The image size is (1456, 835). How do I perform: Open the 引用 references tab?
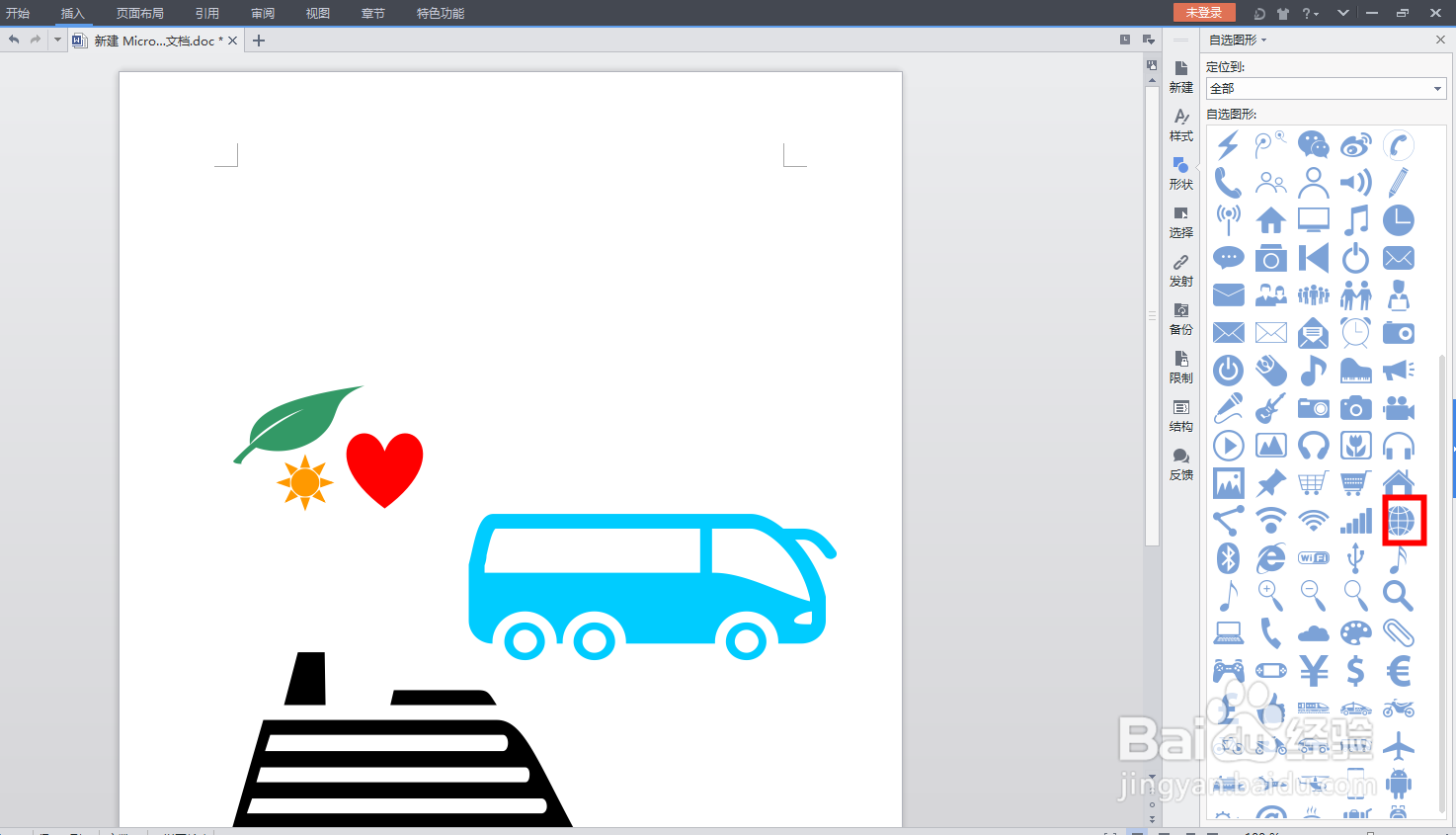click(207, 13)
